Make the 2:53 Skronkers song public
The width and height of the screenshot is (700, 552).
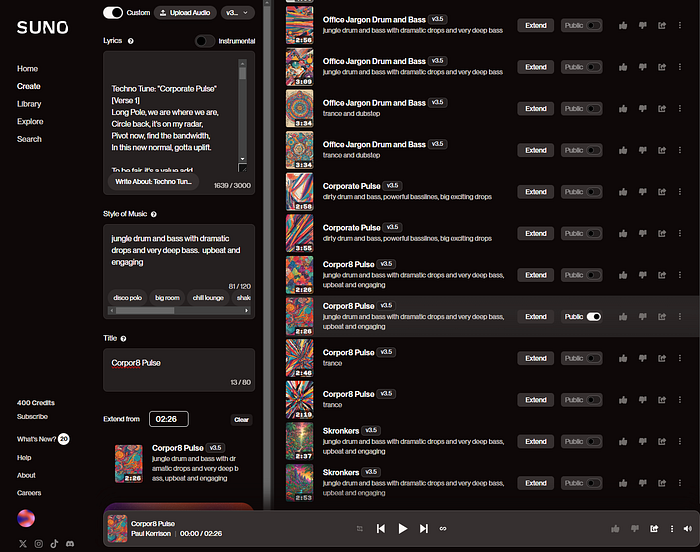click(x=593, y=483)
